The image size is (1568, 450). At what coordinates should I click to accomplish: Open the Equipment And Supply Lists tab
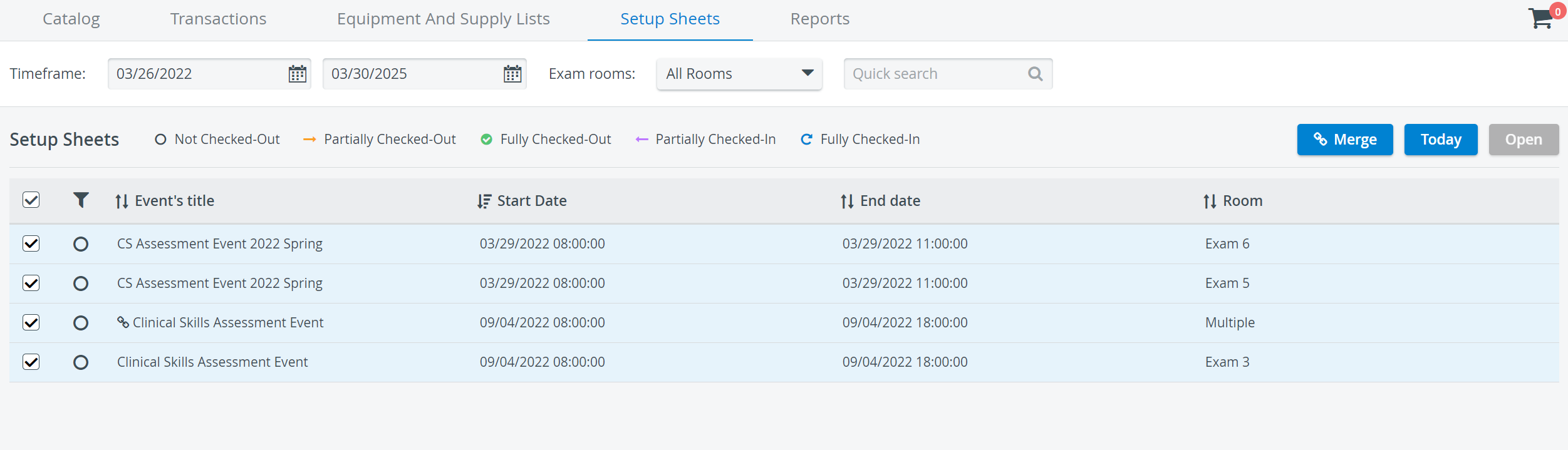444,19
